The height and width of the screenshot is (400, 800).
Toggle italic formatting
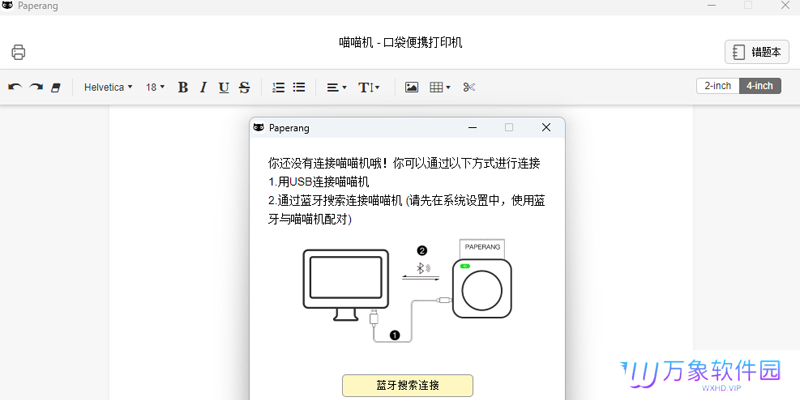[x=203, y=87]
